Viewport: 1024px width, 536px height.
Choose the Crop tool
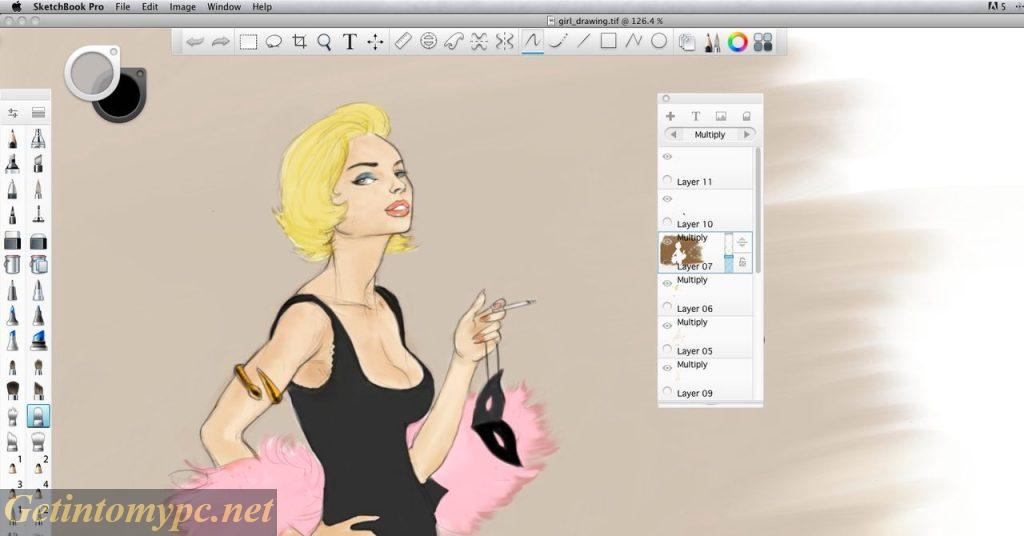point(299,42)
